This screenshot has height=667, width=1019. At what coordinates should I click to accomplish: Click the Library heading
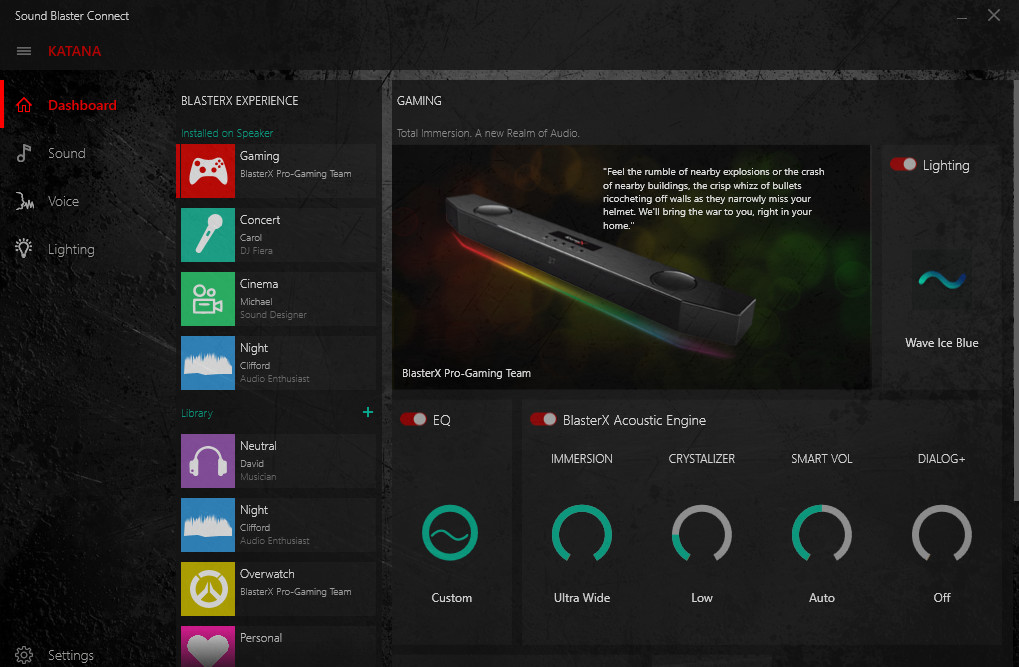pyautogui.click(x=197, y=413)
